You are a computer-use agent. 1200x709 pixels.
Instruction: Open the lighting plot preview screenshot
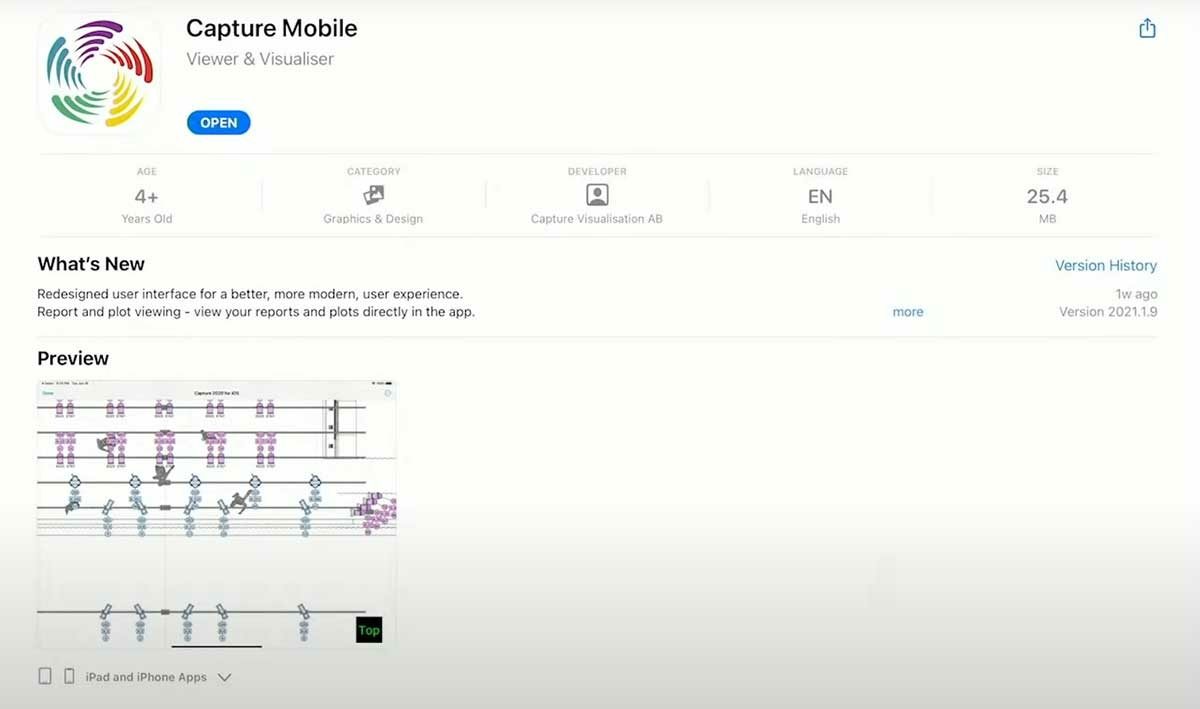coord(216,514)
